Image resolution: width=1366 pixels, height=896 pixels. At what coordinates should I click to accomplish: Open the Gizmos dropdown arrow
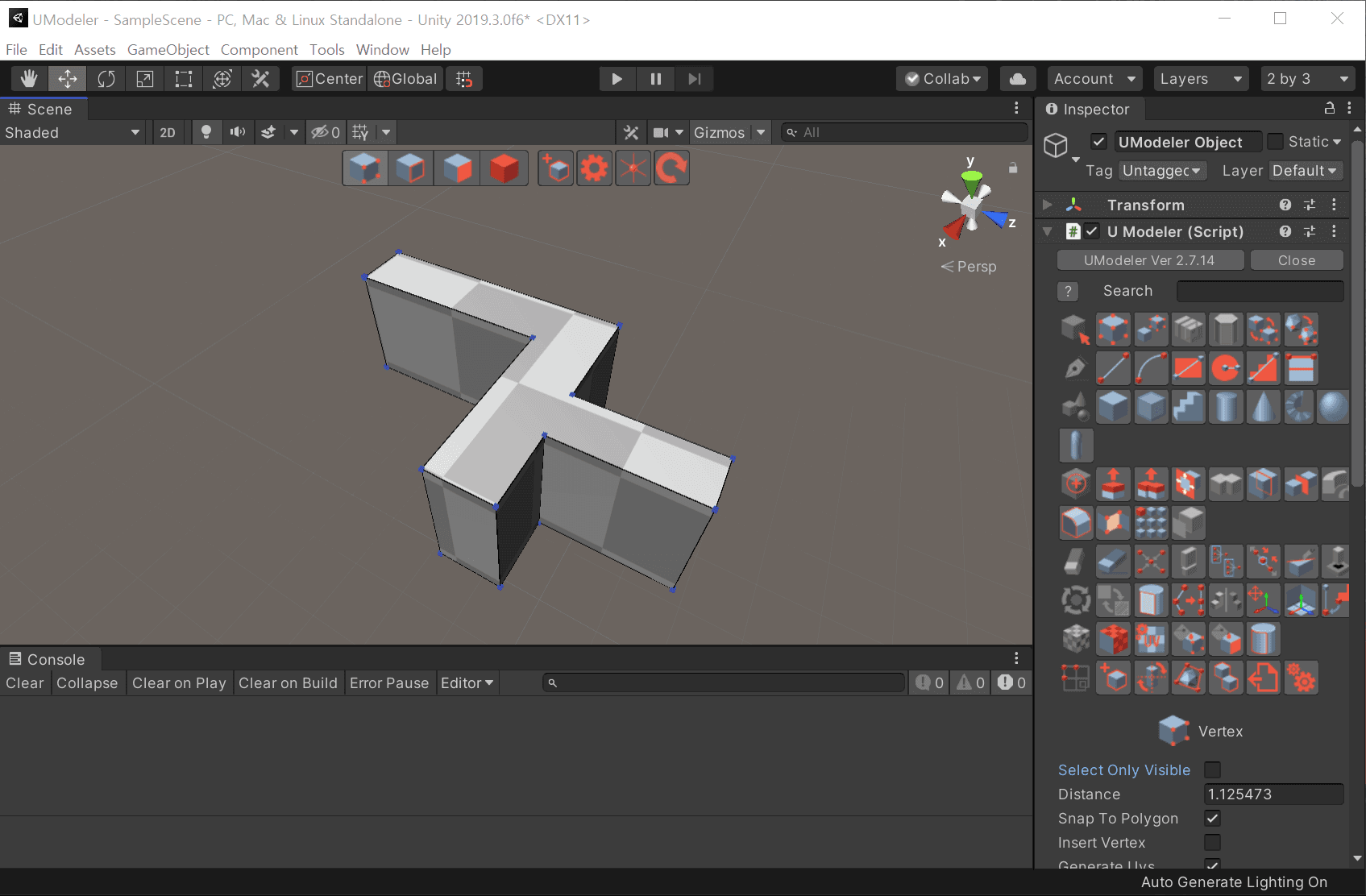(761, 132)
